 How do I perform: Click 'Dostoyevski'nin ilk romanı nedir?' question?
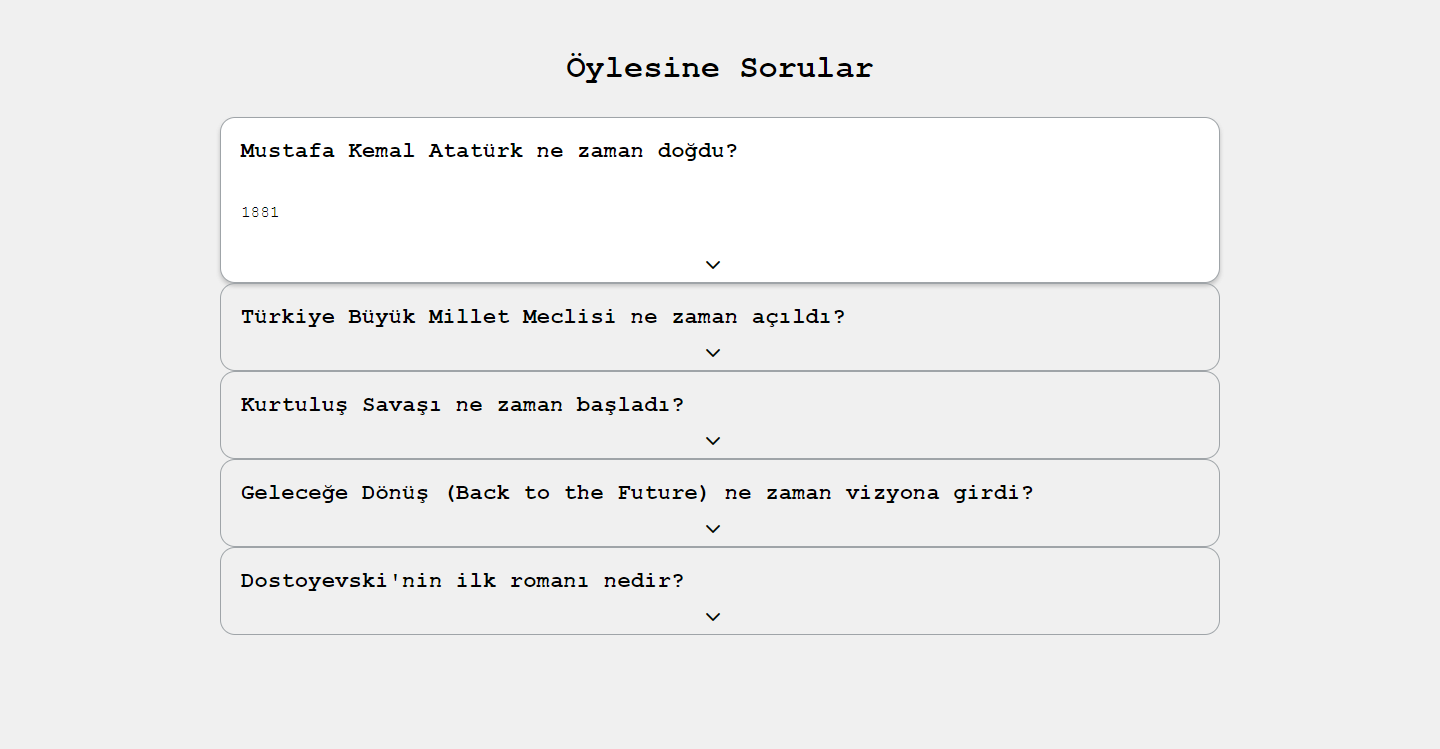click(x=462, y=580)
